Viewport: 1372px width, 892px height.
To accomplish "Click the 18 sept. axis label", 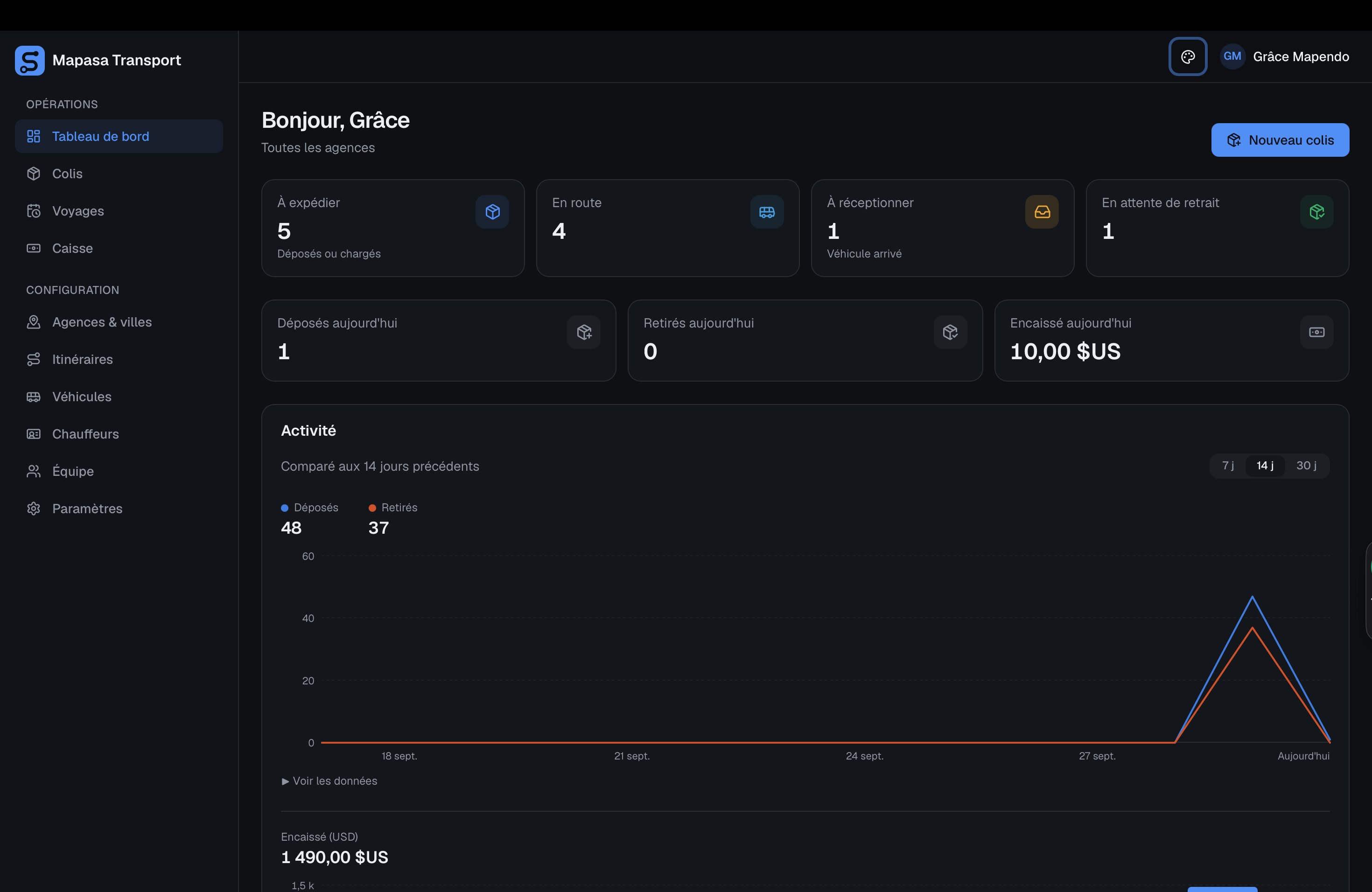I will [399, 756].
